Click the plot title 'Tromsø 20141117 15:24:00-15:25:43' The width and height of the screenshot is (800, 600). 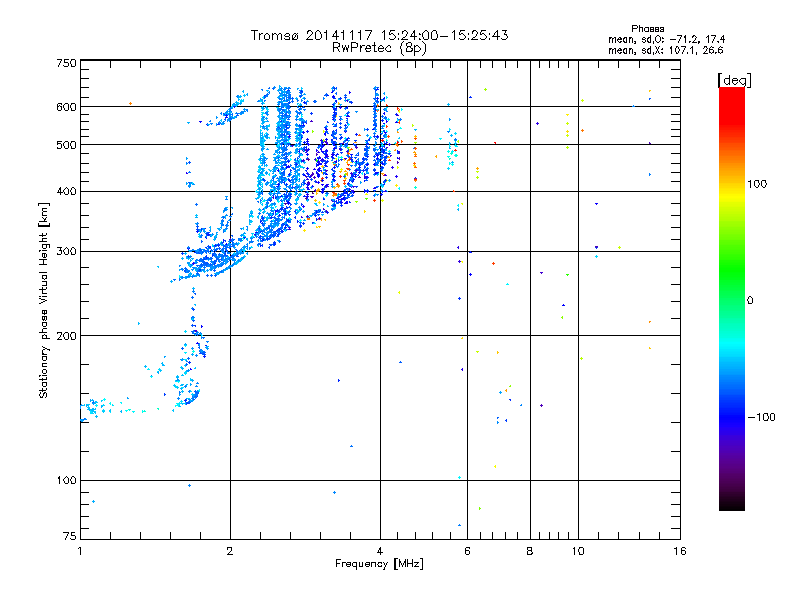(x=379, y=35)
